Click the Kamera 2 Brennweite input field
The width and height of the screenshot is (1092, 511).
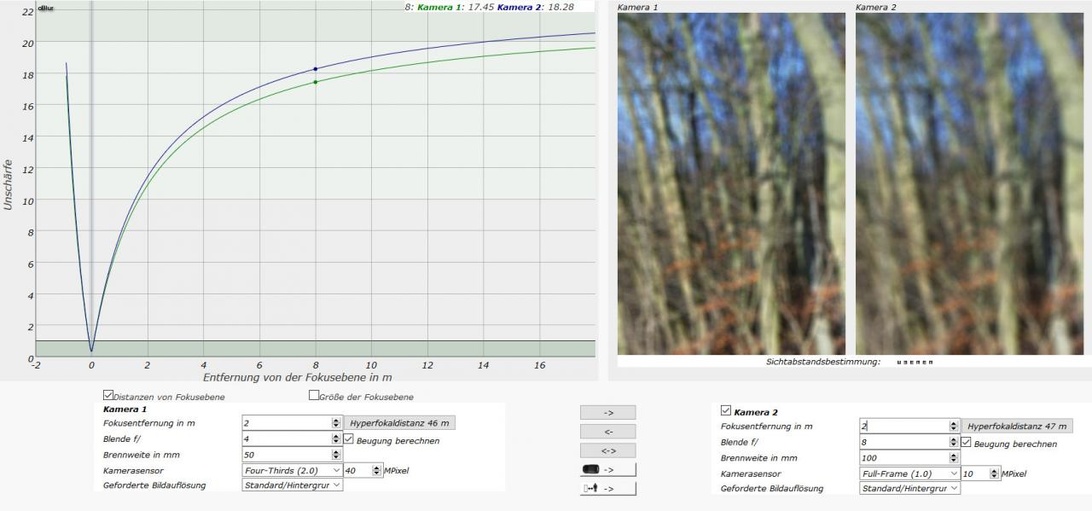[x=904, y=458]
